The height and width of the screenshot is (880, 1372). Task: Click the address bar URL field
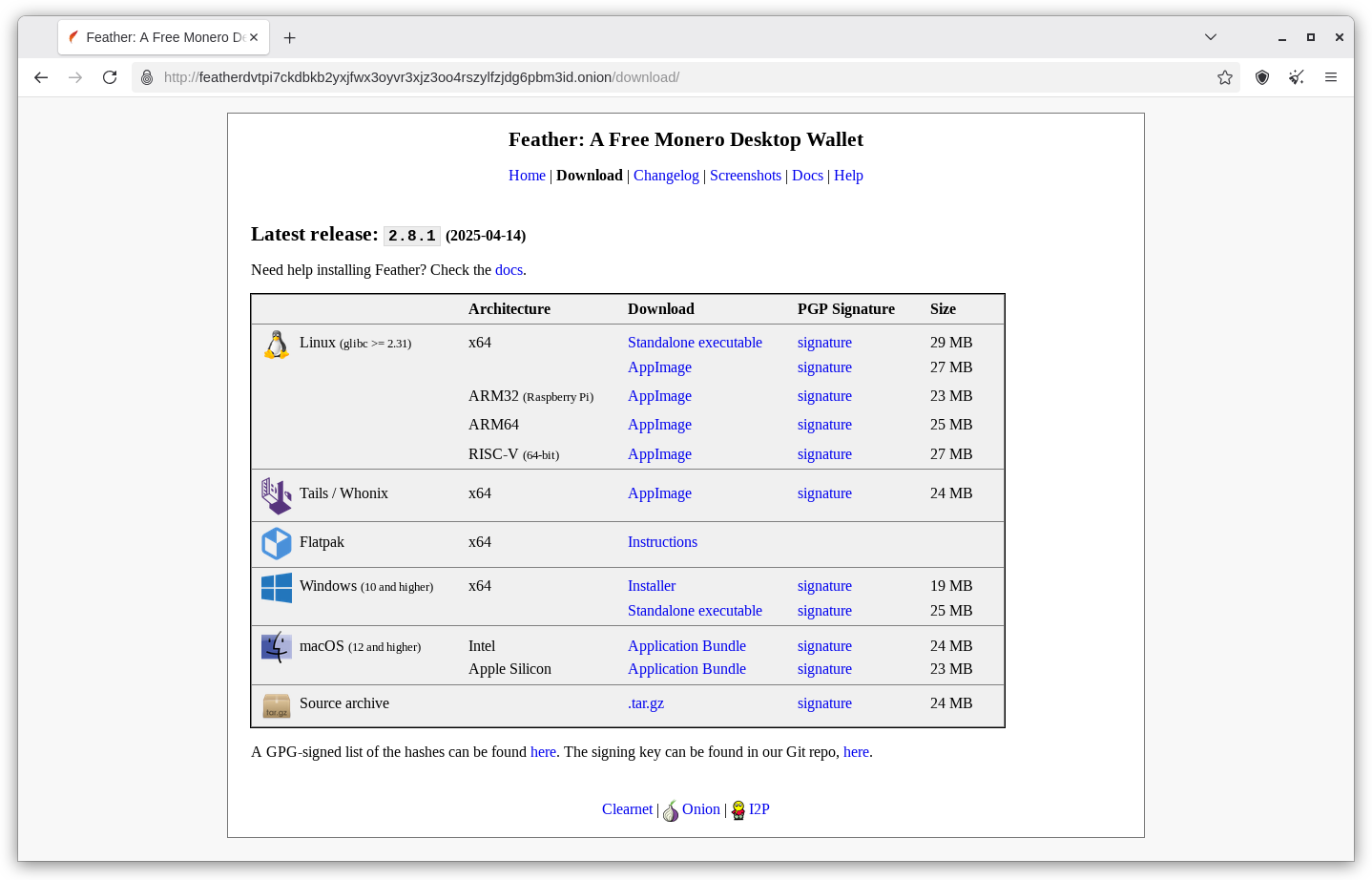(668, 77)
